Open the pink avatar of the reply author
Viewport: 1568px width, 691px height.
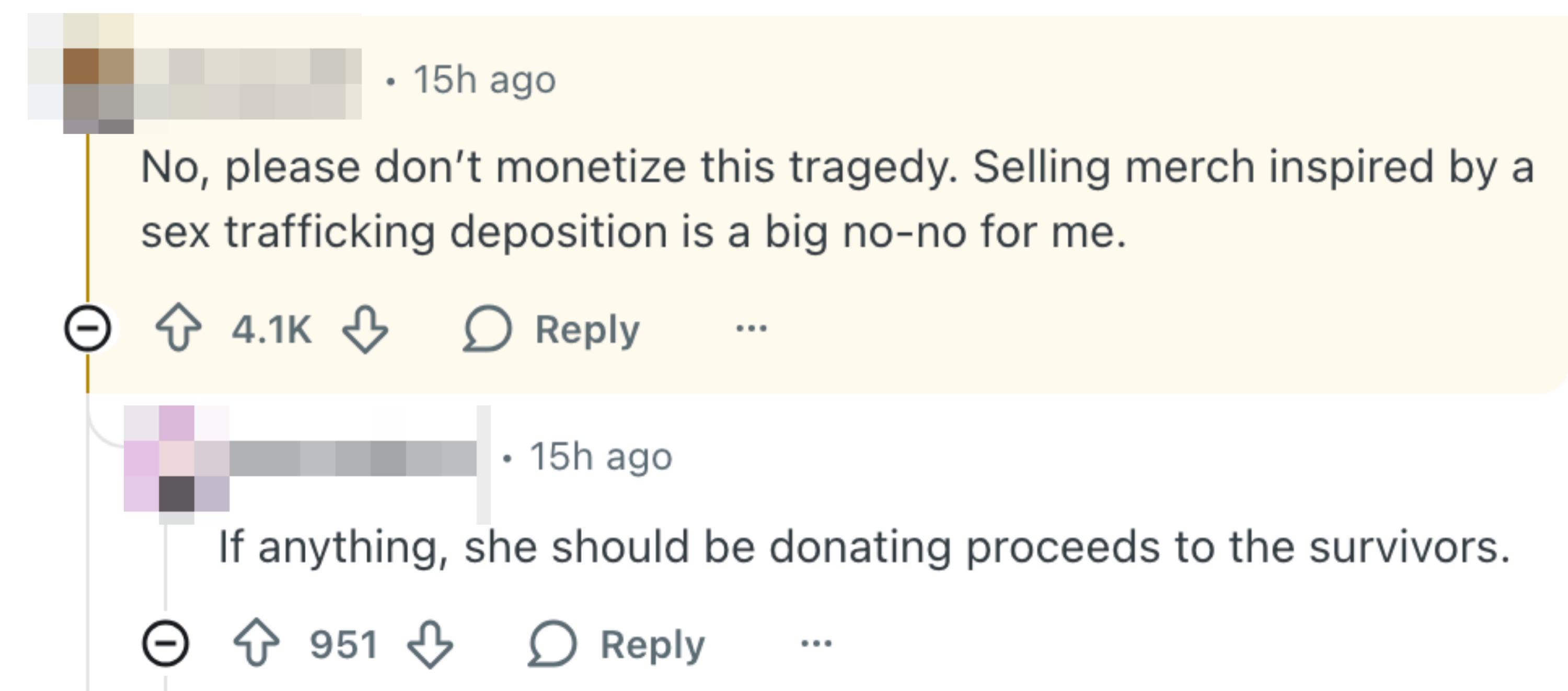pos(177,458)
